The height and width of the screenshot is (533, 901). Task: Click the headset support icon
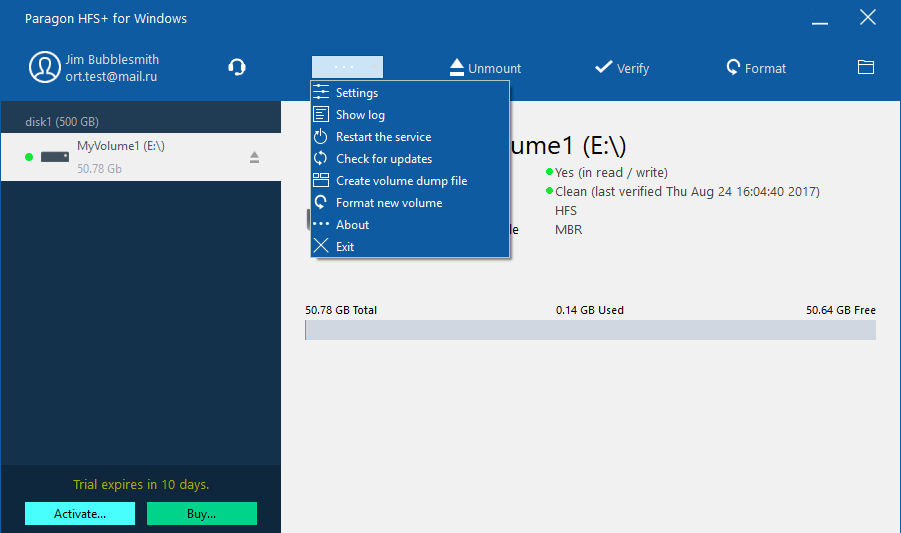tap(237, 68)
